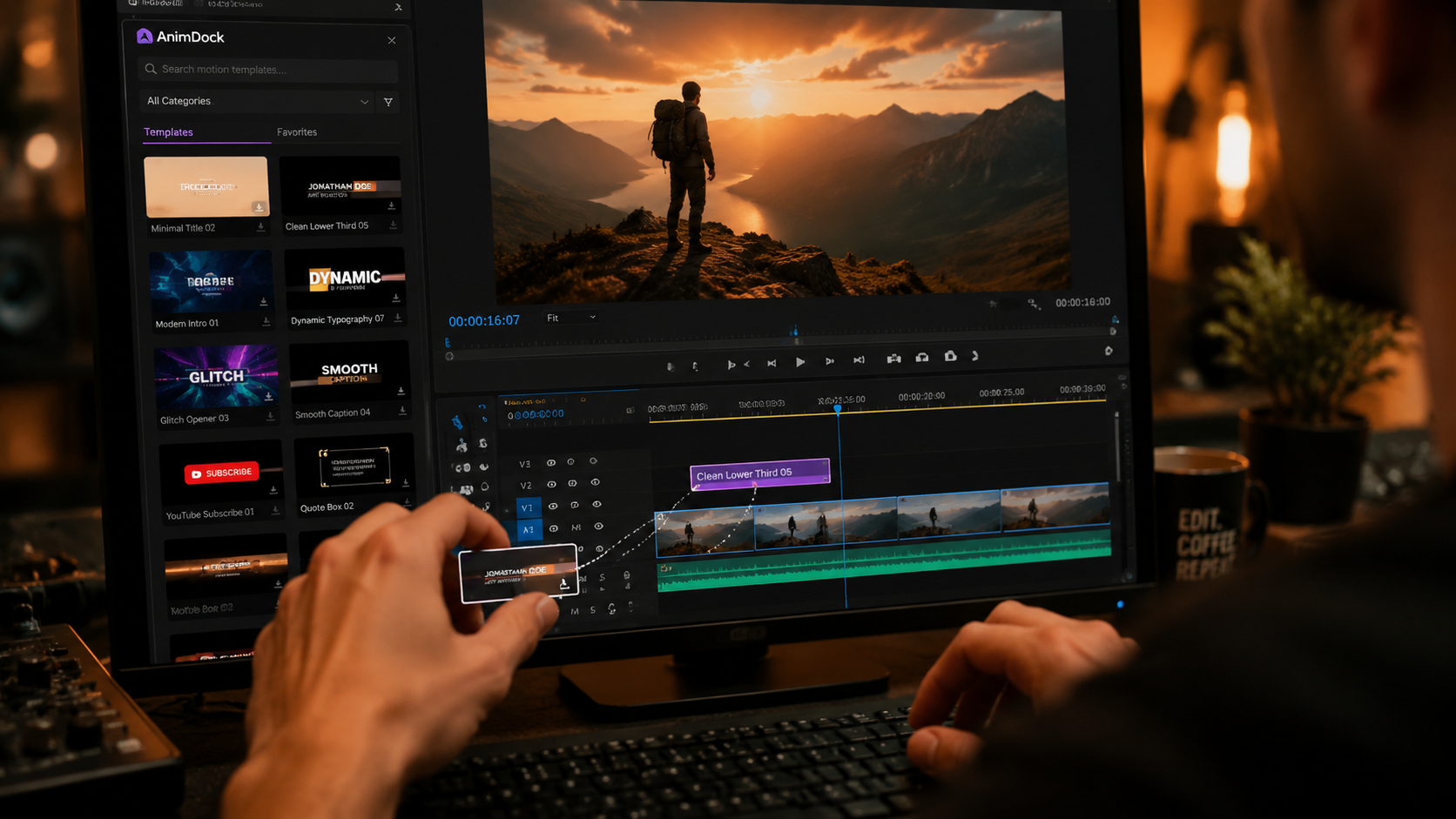Click the timeline panel's blue timecode
The height and width of the screenshot is (819, 1456).
pos(536,414)
